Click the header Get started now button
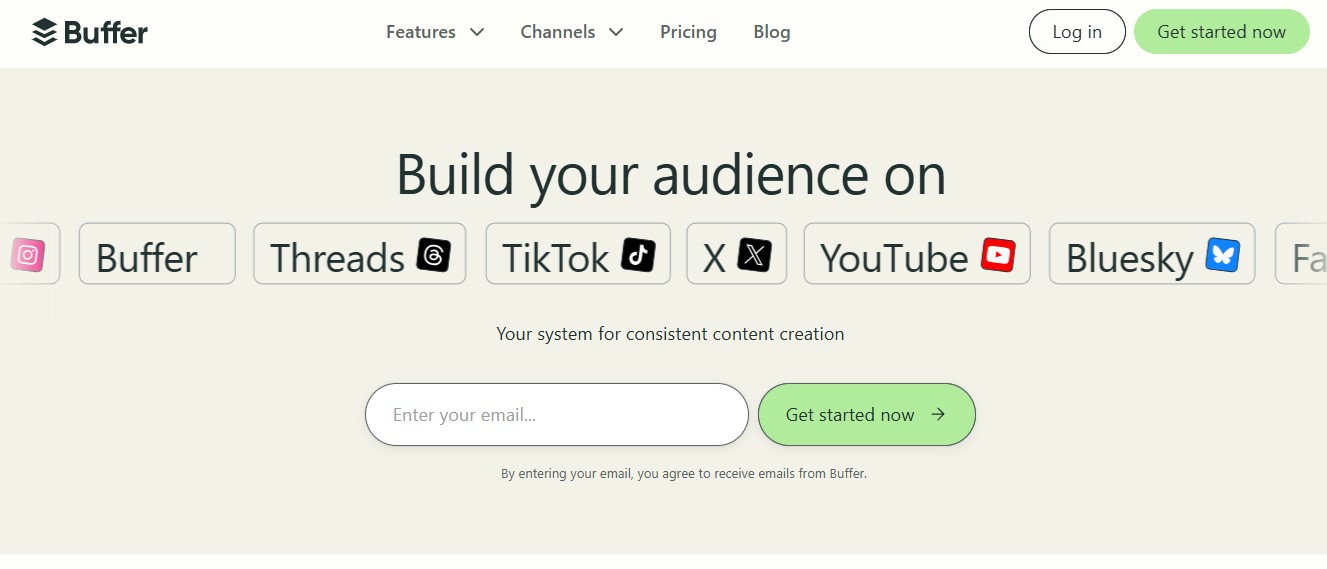1327x569 pixels. pyautogui.click(x=1222, y=32)
